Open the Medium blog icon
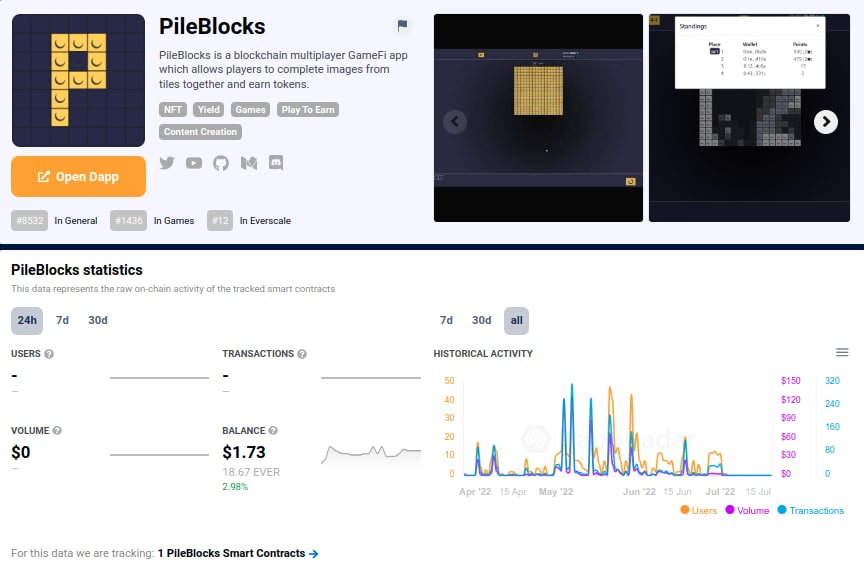The image size is (864, 574). 249,163
